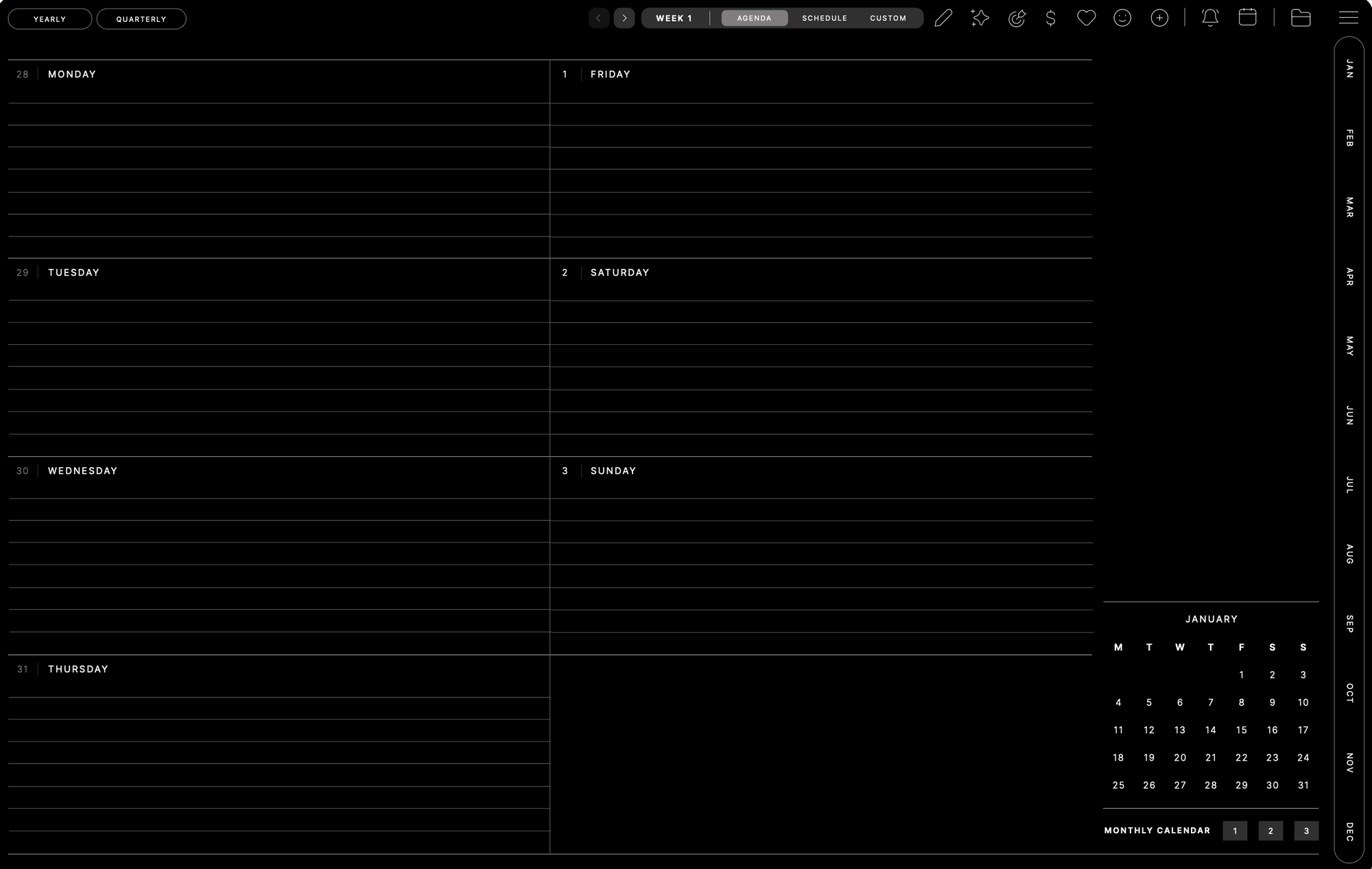
Task: Click the sparkle stars icon
Action: coord(980,18)
